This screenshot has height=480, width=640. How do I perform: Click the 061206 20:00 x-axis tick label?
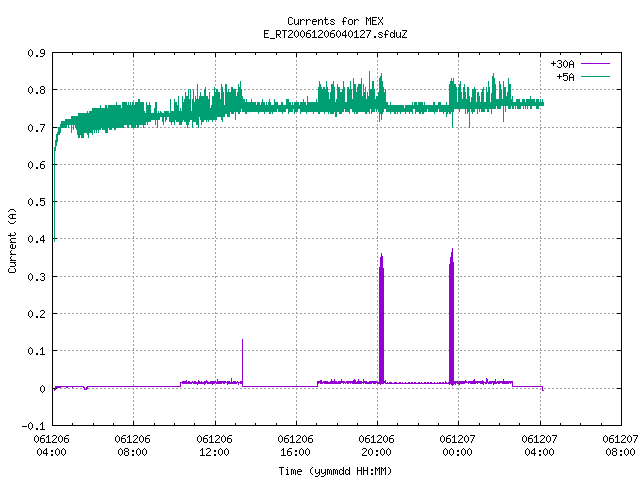click(x=376, y=446)
